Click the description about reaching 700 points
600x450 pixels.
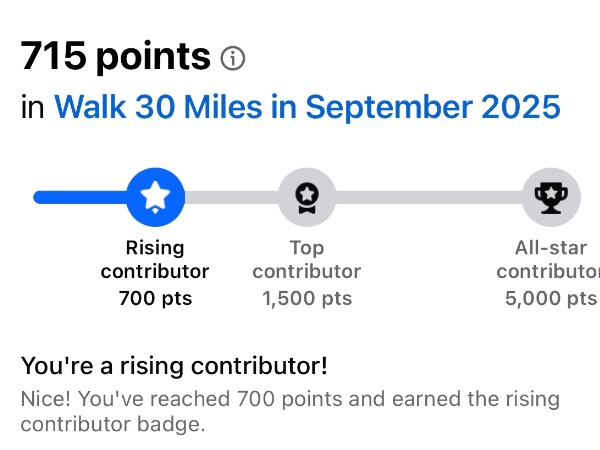[x=290, y=399]
